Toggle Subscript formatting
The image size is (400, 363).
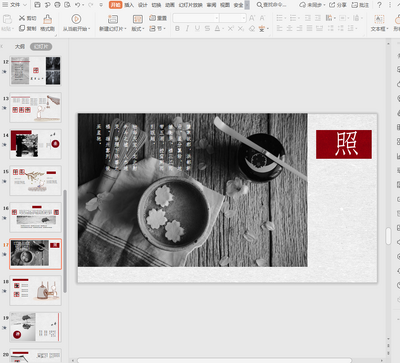pyautogui.click(x=241, y=29)
